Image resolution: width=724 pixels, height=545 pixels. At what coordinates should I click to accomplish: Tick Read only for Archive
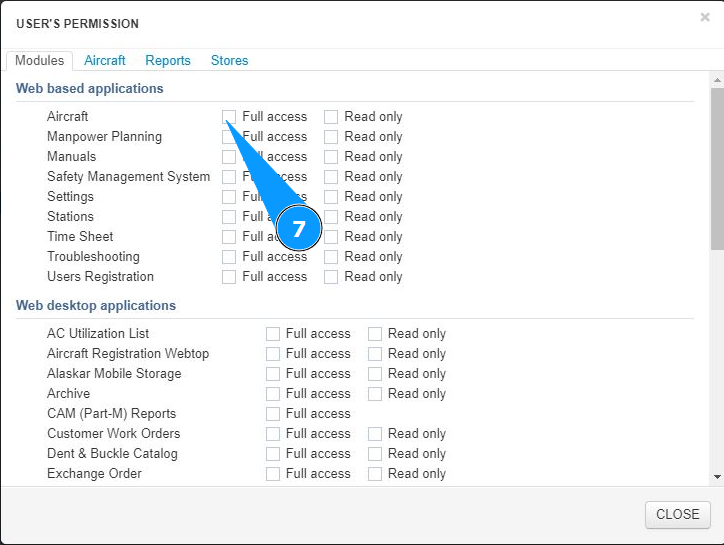click(x=375, y=394)
